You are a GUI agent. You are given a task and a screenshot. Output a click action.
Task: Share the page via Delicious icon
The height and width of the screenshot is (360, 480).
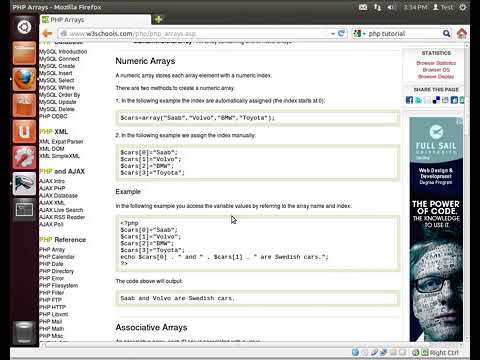click(x=436, y=100)
